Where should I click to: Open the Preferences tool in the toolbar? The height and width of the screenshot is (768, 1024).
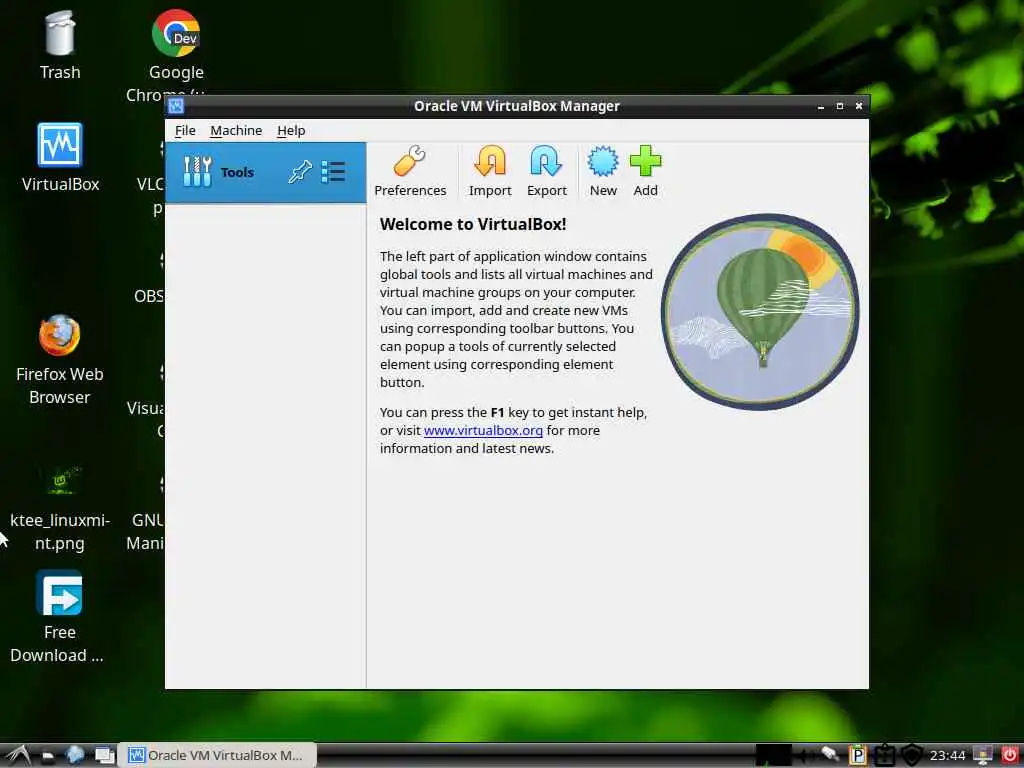coord(410,171)
